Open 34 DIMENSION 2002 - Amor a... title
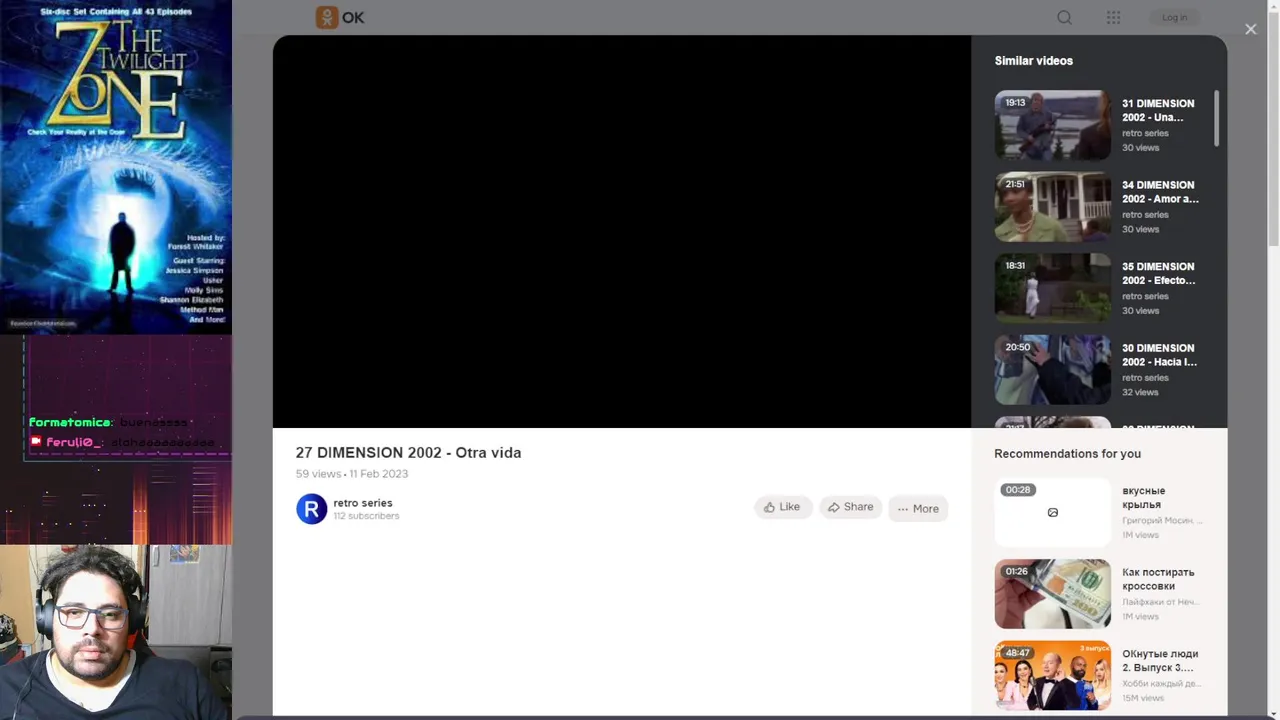Screen dimensions: 1280x720 tap(1160, 192)
